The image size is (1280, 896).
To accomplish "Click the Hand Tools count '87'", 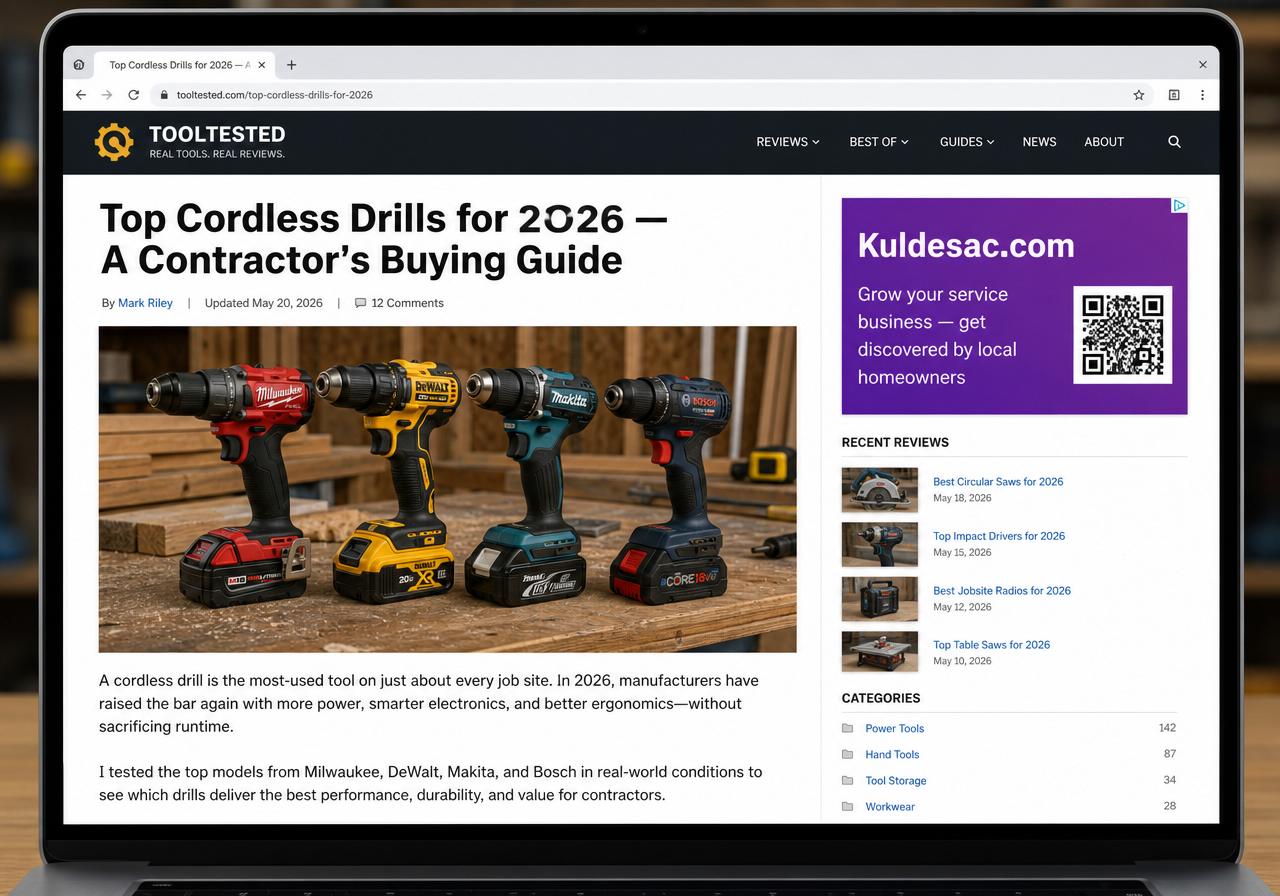I will pos(1170,754).
